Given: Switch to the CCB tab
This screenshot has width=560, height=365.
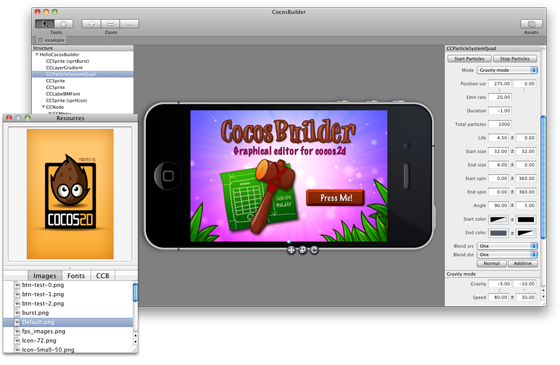Looking at the screenshot, I should click(102, 276).
